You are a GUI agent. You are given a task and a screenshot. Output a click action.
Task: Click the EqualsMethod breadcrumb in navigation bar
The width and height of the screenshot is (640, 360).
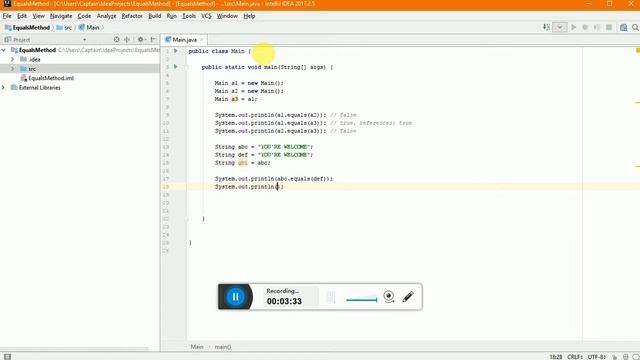[x=27, y=27]
